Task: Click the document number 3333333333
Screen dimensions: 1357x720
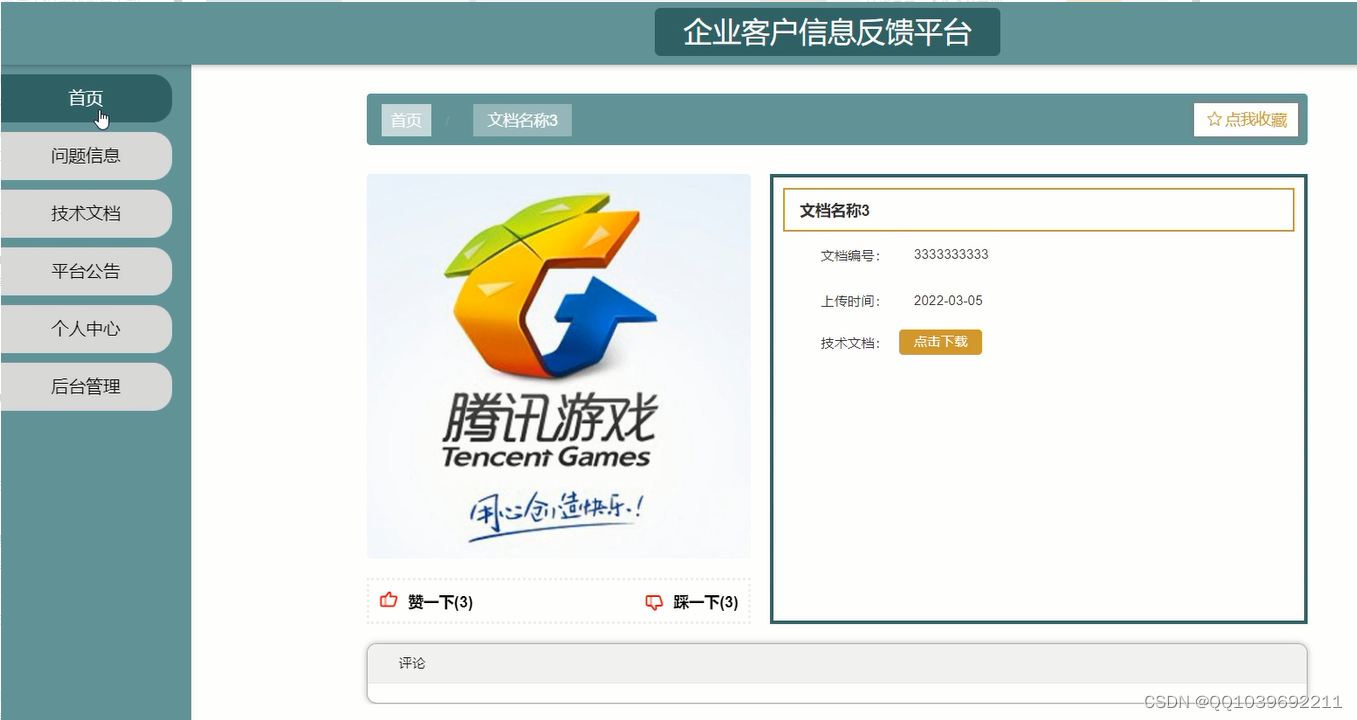Action: [951, 255]
